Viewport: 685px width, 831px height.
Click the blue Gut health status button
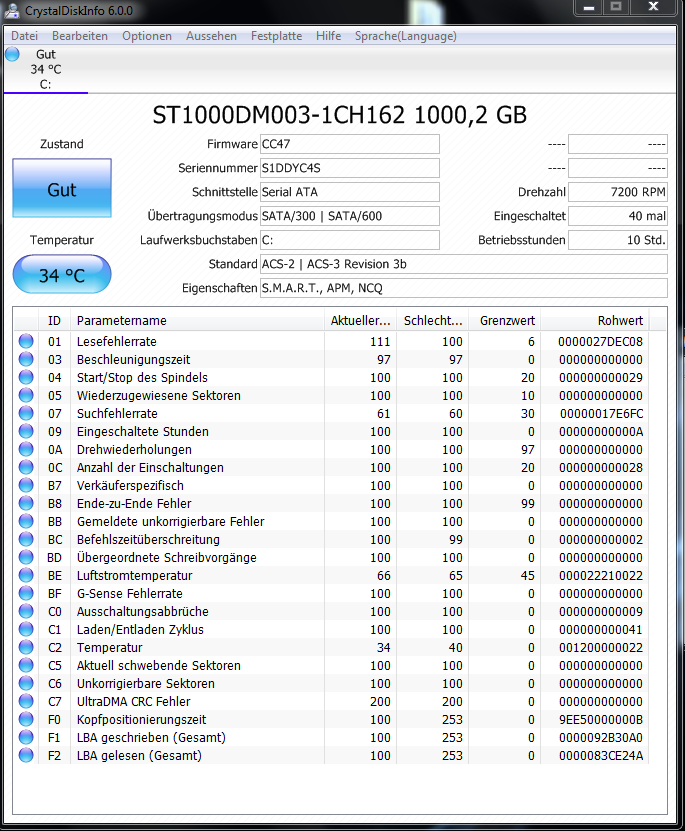(x=62, y=188)
